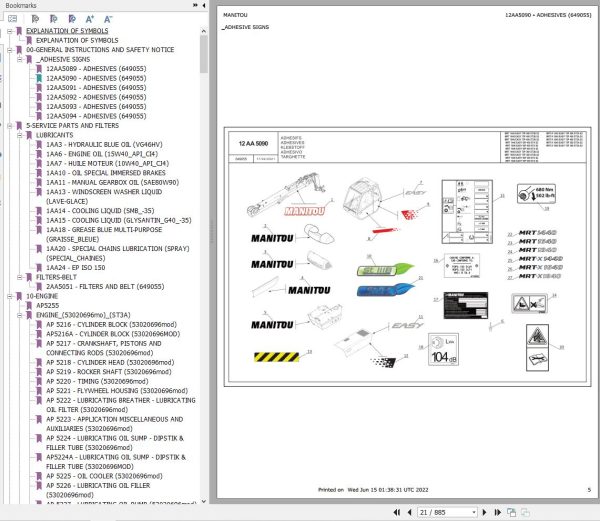
Task: Open AP 5220 - TIMING bookmark
Action: [97, 381]
